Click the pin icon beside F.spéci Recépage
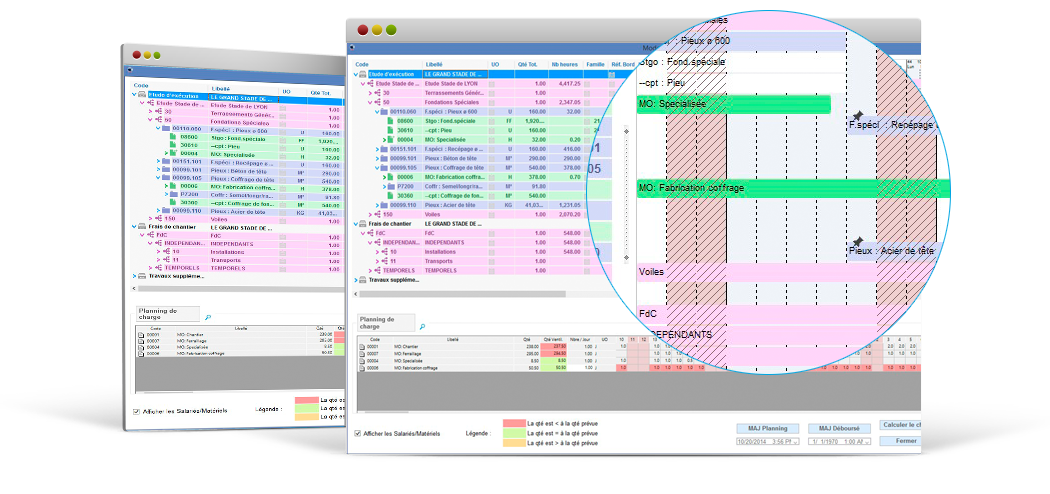Screen dimensions: 1050x494 (856, 116)
